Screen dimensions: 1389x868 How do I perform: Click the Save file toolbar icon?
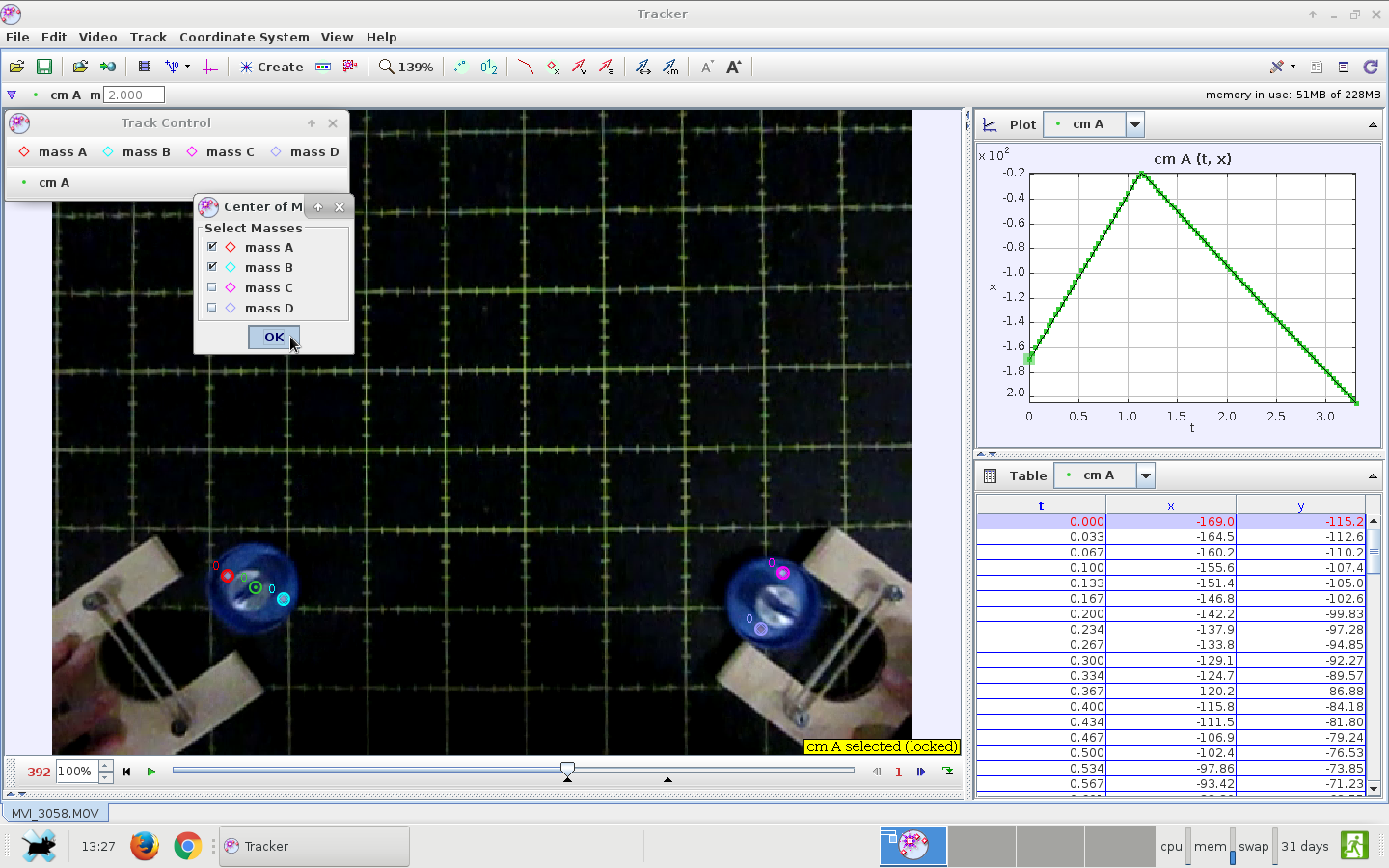(x=43, y=67)
